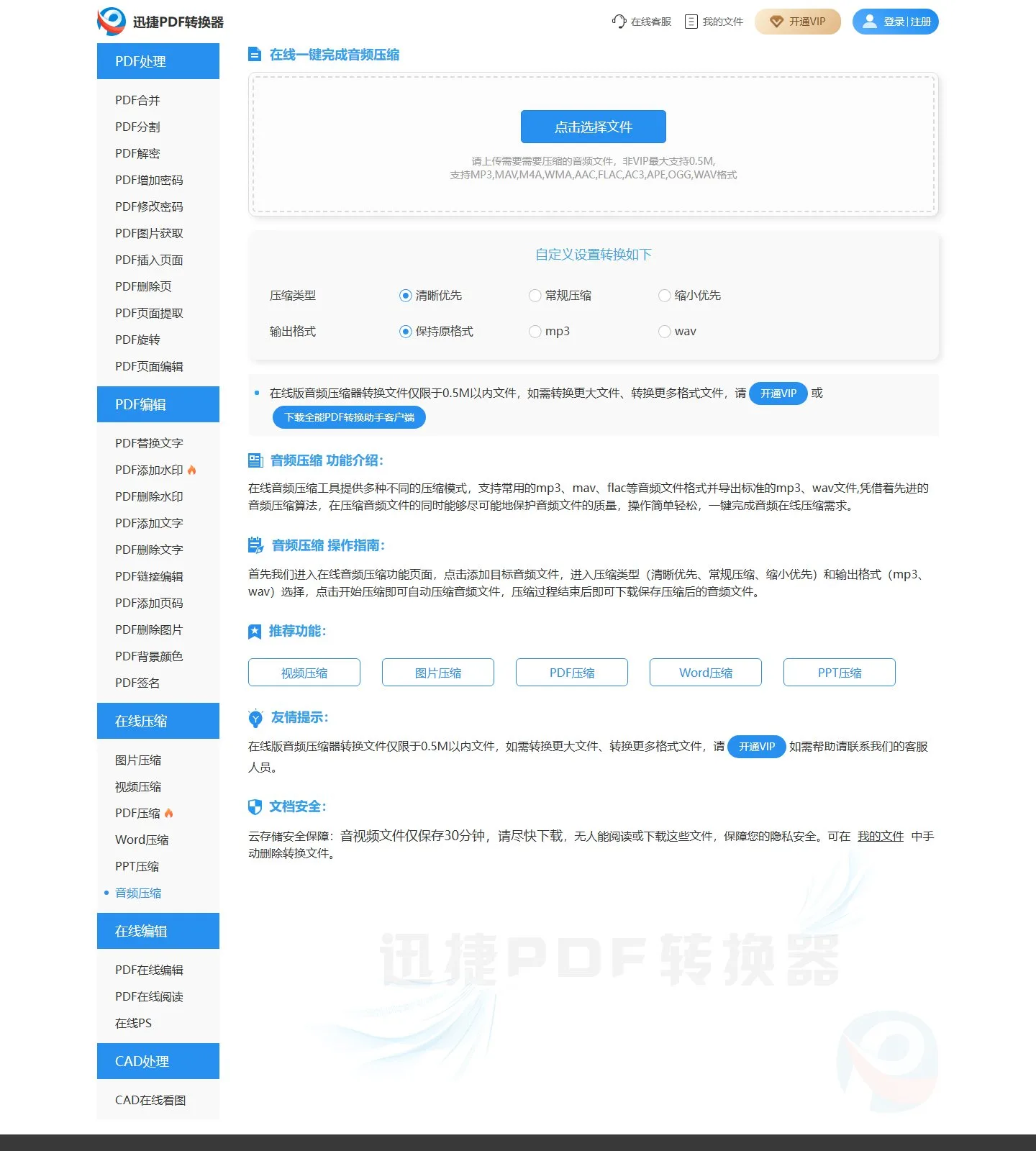Viewport: 1036px width, 1151px height.
Task: Click 开通VIP pill in the notice bar
Action: point(778,393)
